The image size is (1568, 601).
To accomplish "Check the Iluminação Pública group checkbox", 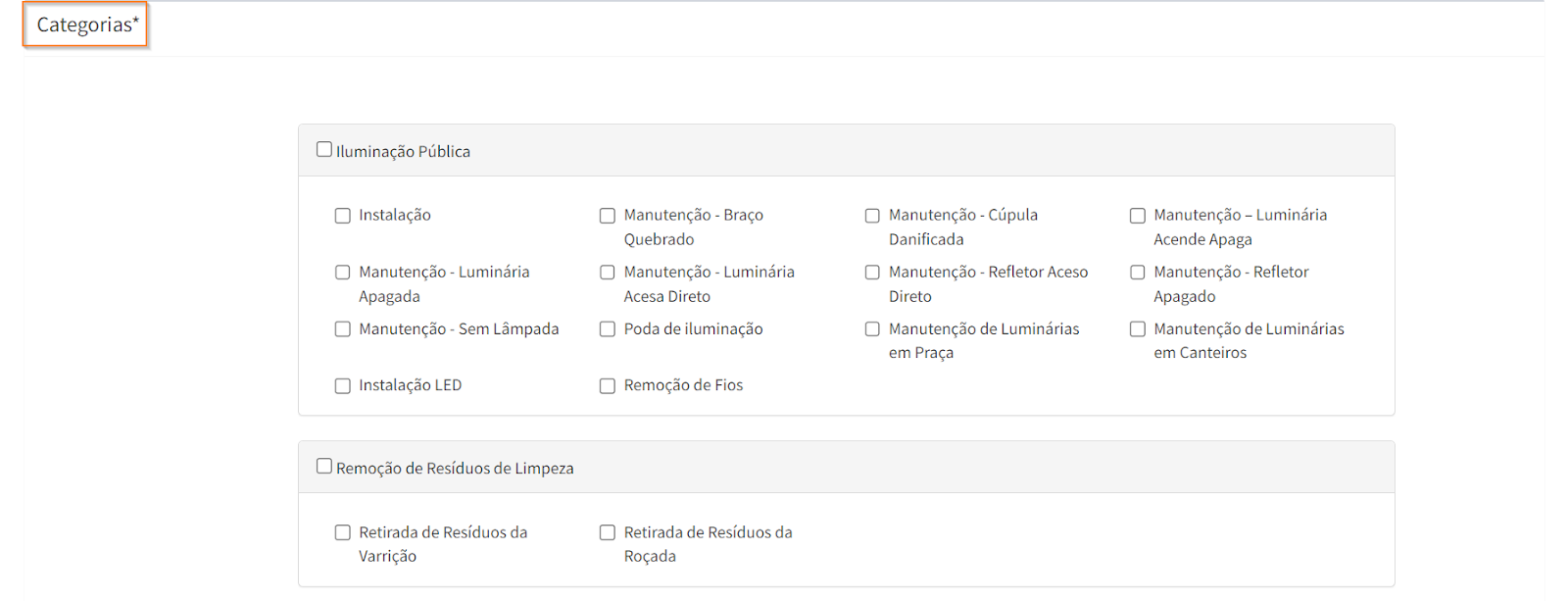I will [324, 150].
